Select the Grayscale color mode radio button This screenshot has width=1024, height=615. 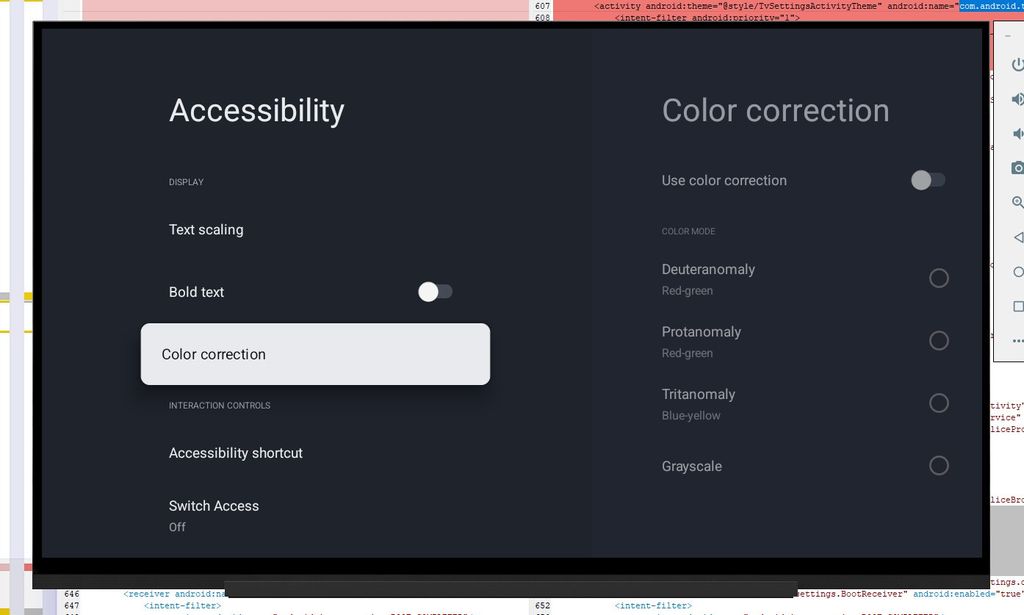(939, 465)
